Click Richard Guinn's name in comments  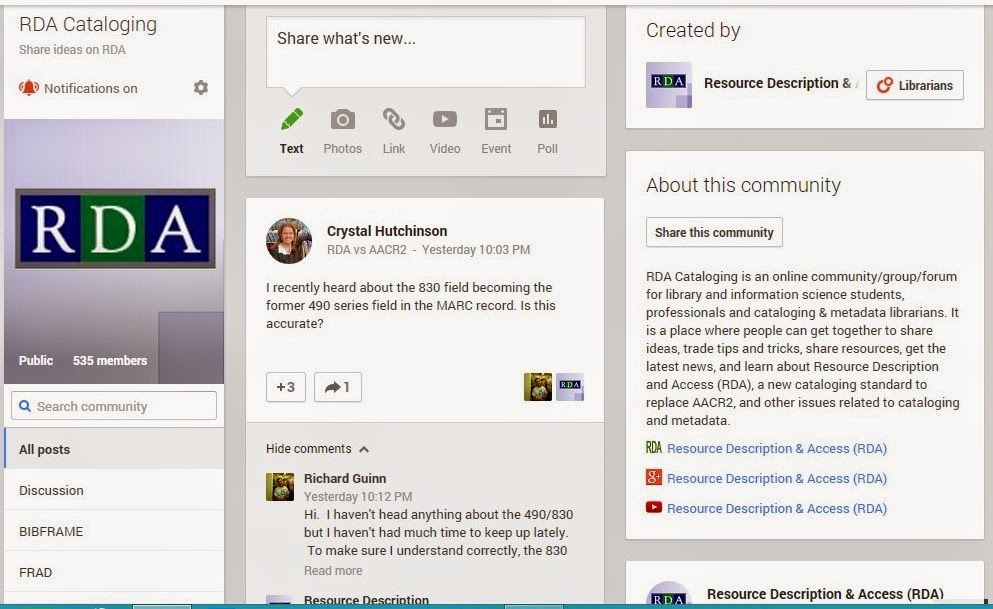(x=345, y=478)
